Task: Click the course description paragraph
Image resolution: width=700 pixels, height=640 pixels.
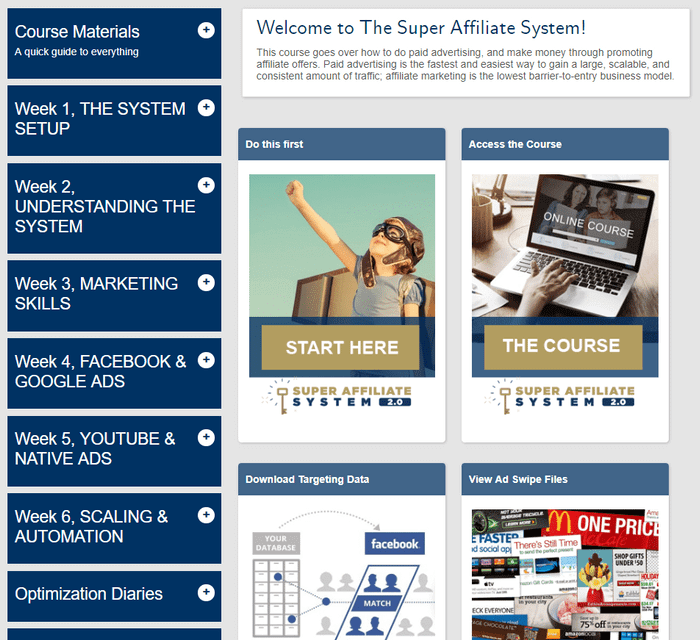Action: point(465,64)
